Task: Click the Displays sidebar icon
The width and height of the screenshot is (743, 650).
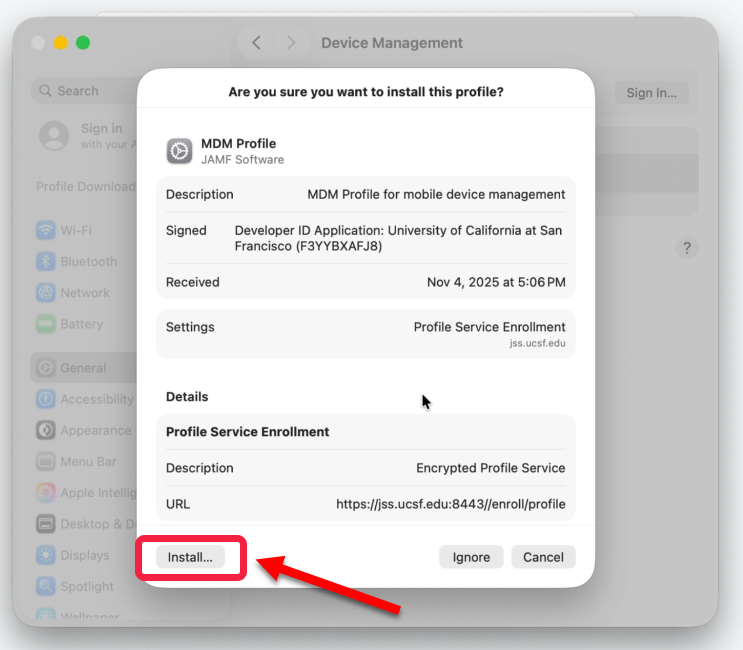Action: pyautogui.click(x=46, y=555)
